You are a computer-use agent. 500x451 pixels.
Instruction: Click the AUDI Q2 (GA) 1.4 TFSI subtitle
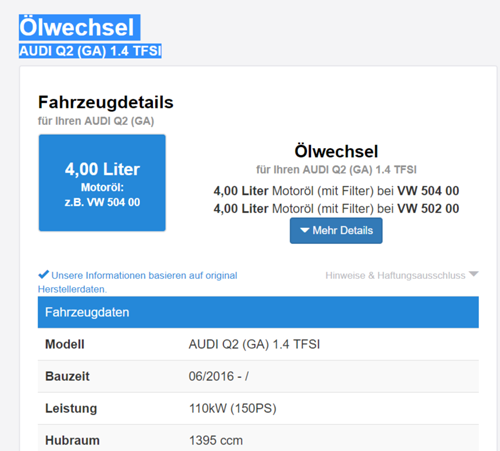tap(90, 51)
